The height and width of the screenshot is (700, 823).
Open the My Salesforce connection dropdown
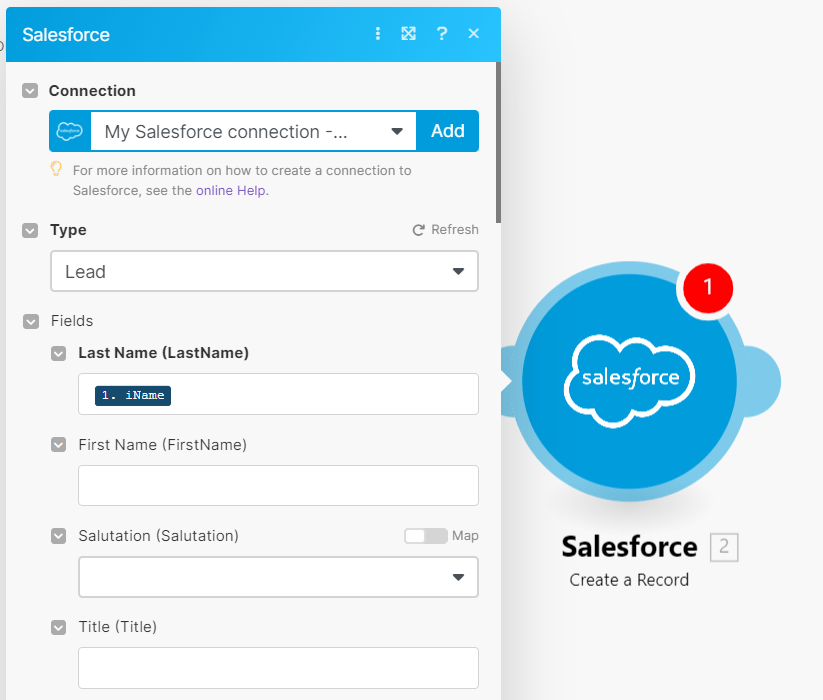[254, 131]
